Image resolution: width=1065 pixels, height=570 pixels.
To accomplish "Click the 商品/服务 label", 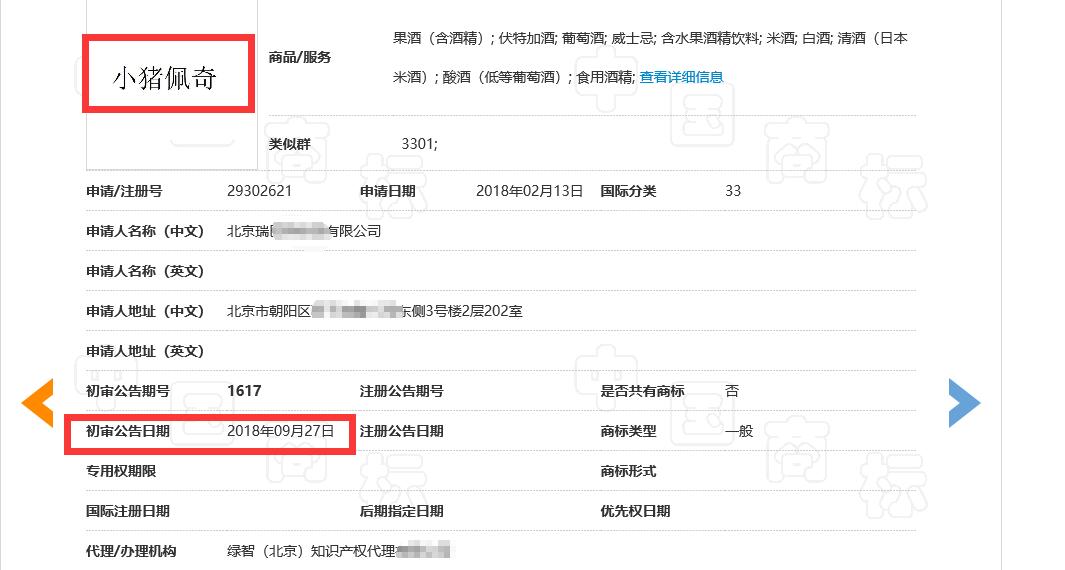I will (300, 57).
